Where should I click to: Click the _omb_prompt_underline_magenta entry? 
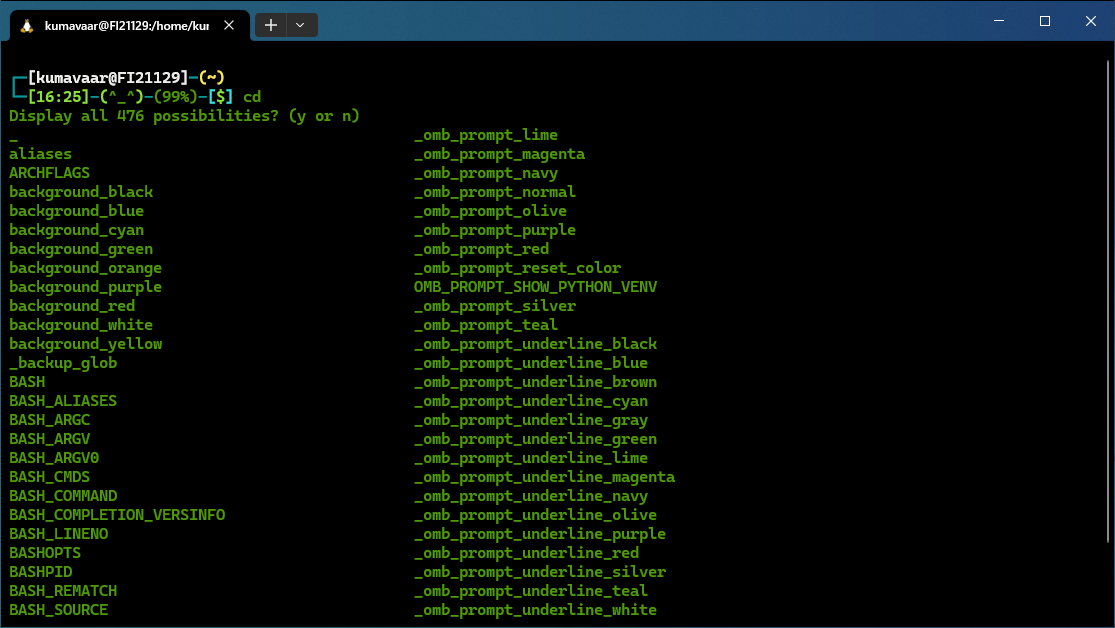pyautogui.click(x=544, y=476)
